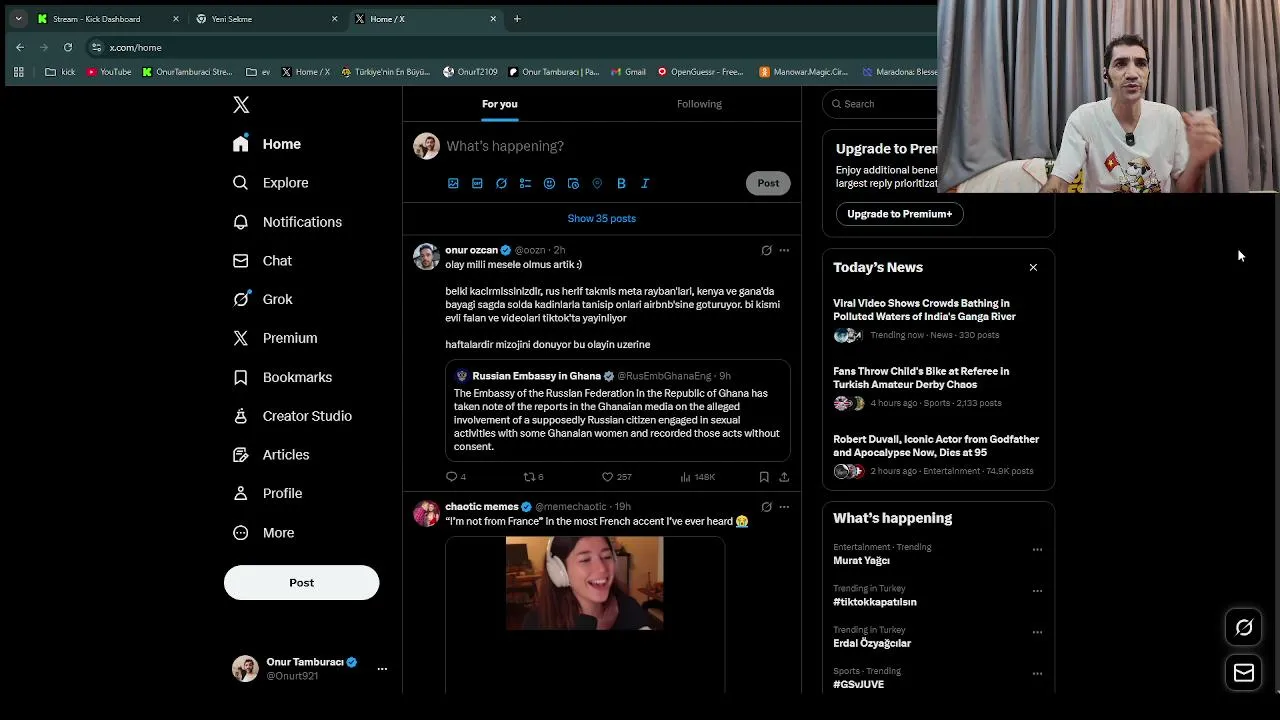The width and height of the screenshot is (1280, 720).
Task: Open emoji picker in the composer
Action: (549, 183)
